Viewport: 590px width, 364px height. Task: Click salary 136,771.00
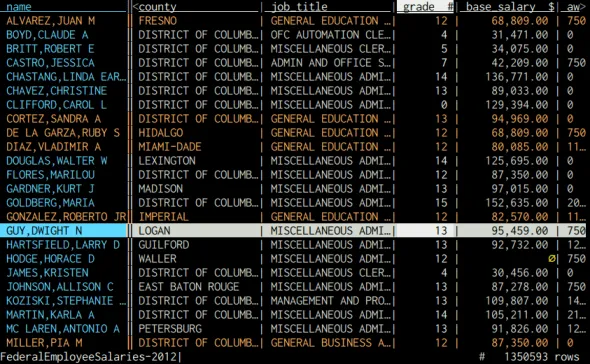(x=517, y=77)
